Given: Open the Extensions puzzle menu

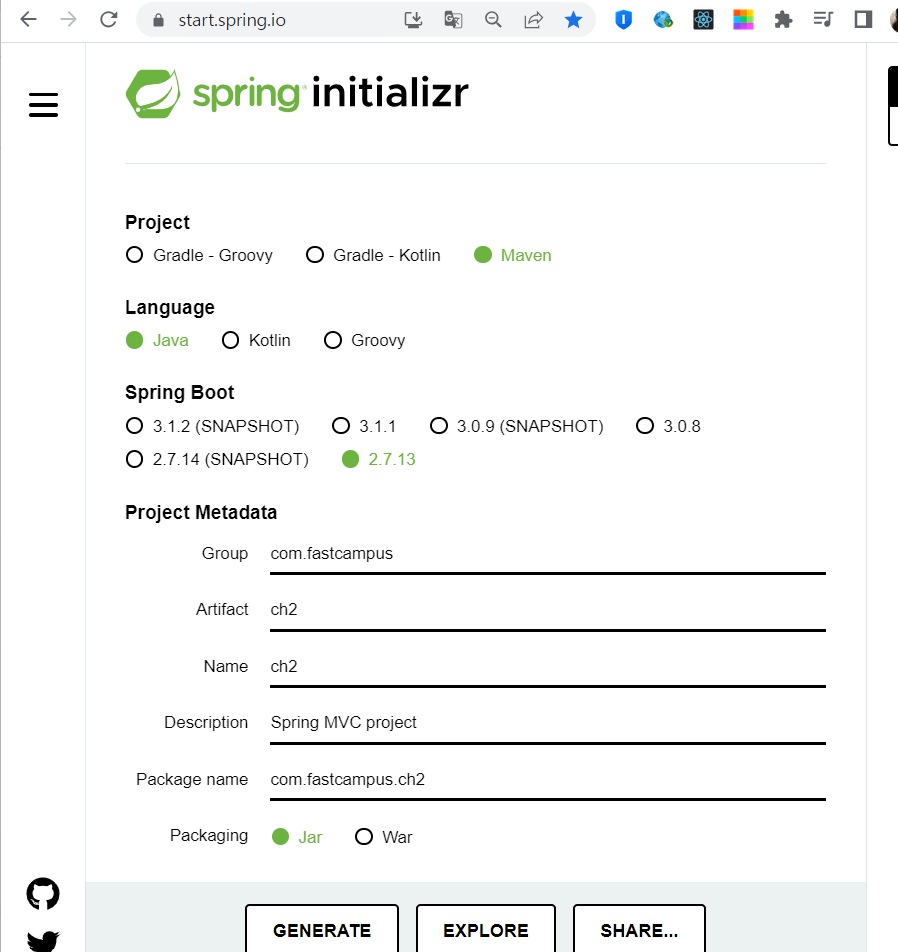Looking at the screenshot, I should pyautogui.click(x=783, y=20).
